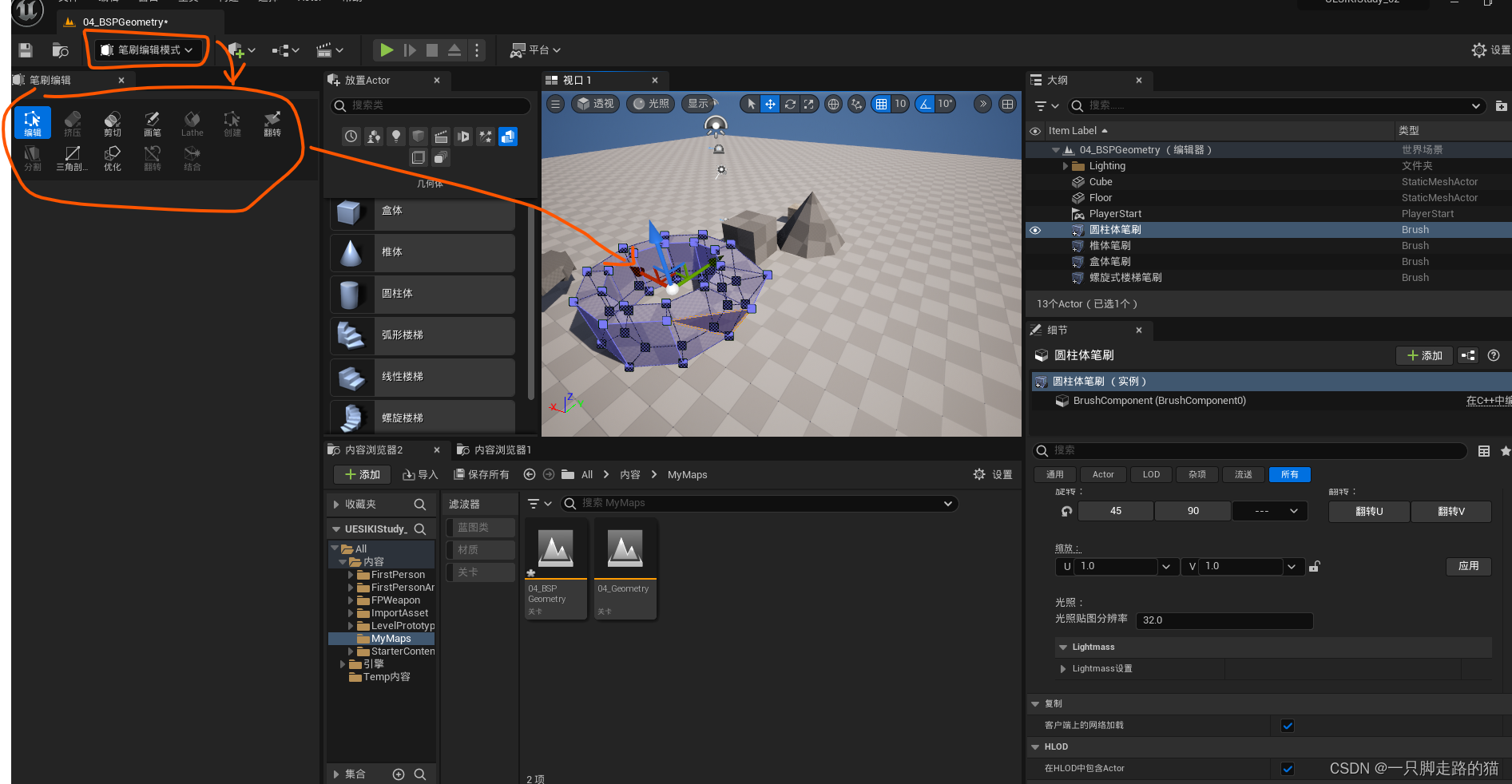Open the U scale dropdown arrow
This screenshot has height=784, width=1512.
[1166, 567]
